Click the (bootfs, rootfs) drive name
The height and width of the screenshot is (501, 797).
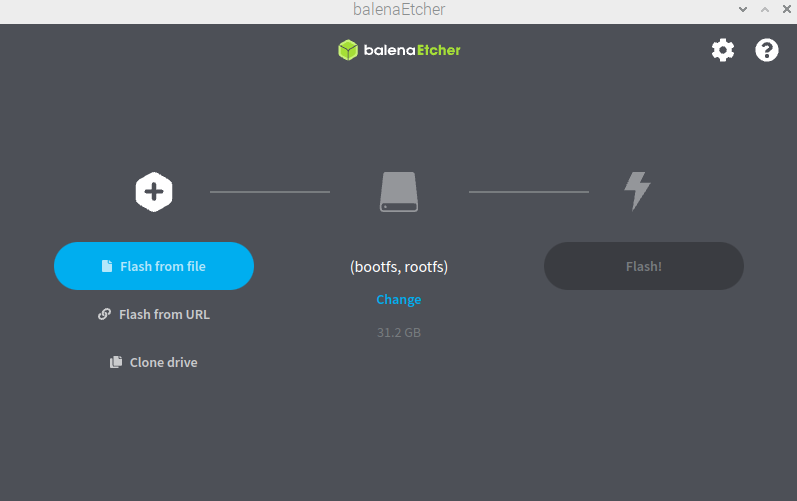[399, 267]
